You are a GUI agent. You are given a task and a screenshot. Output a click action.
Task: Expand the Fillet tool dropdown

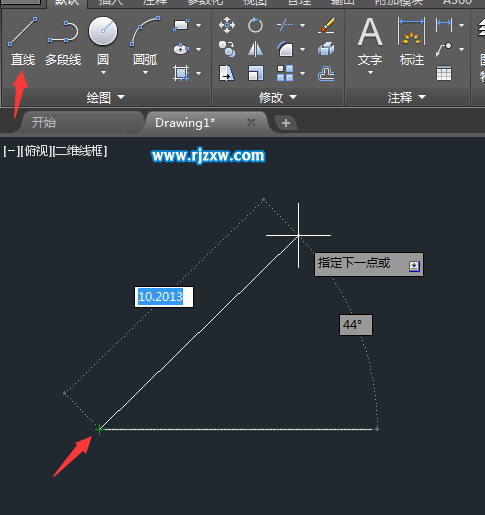302,49
